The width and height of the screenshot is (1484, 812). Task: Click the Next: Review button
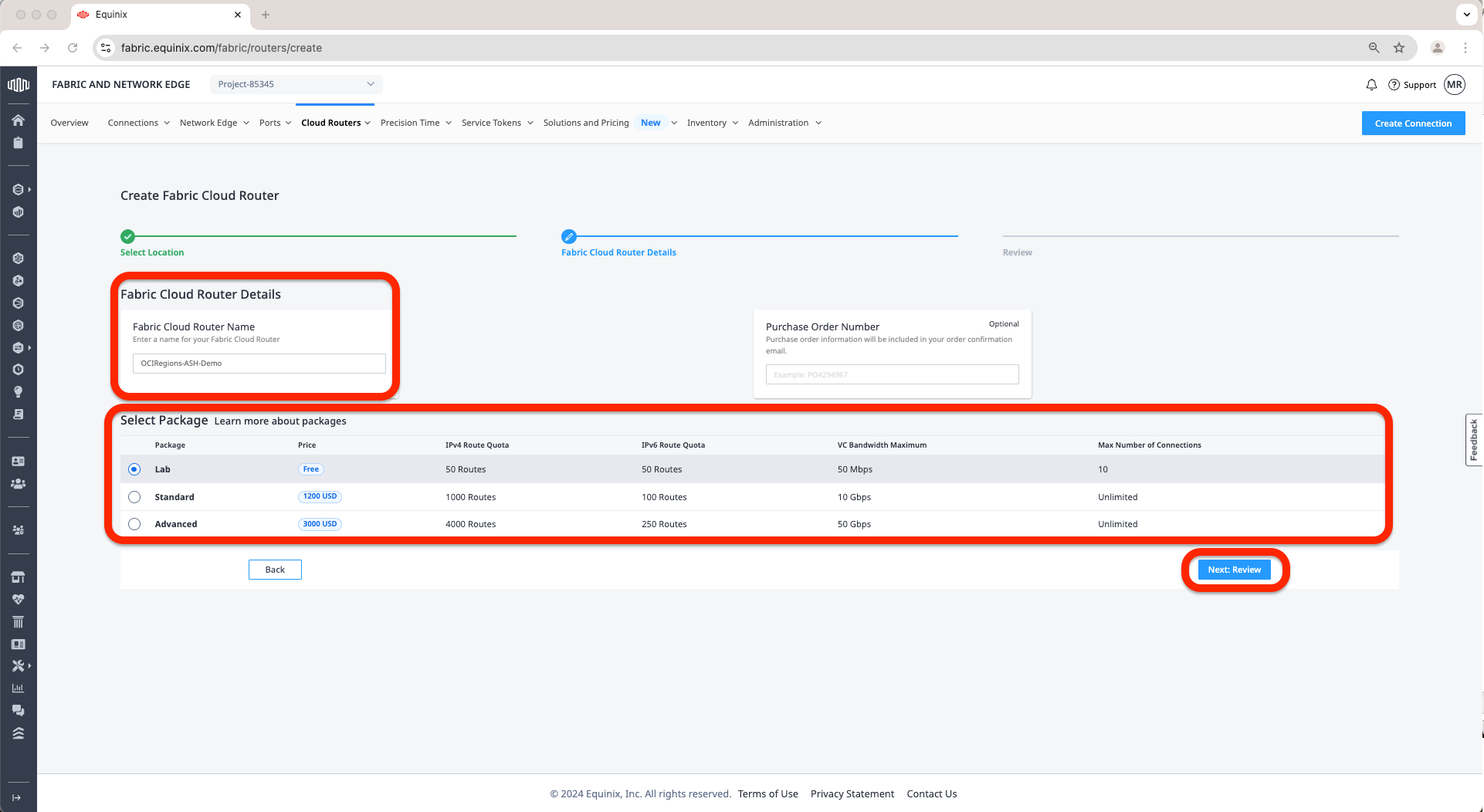coord(1234,570)
